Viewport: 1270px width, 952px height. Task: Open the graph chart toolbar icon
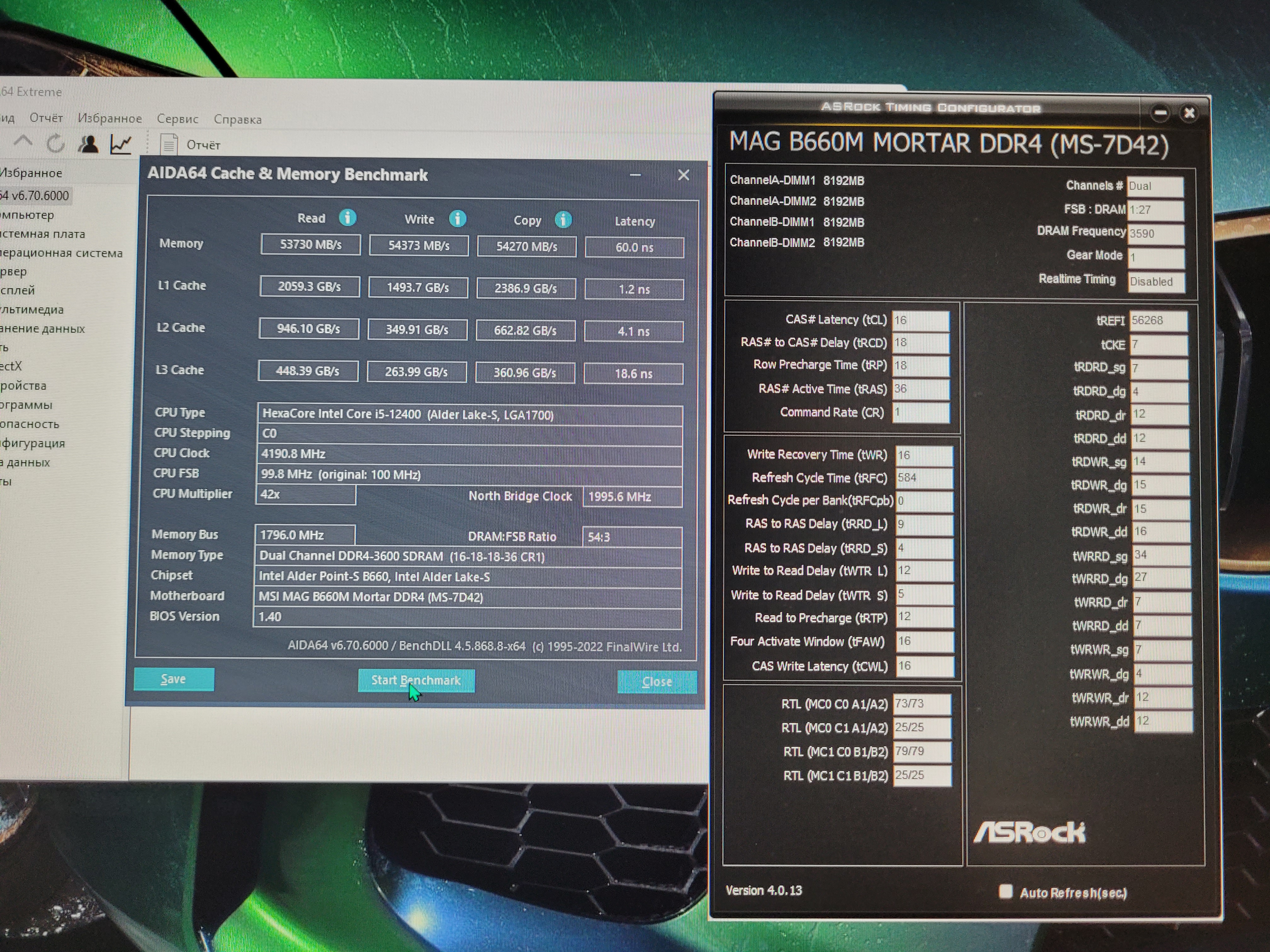121,144
